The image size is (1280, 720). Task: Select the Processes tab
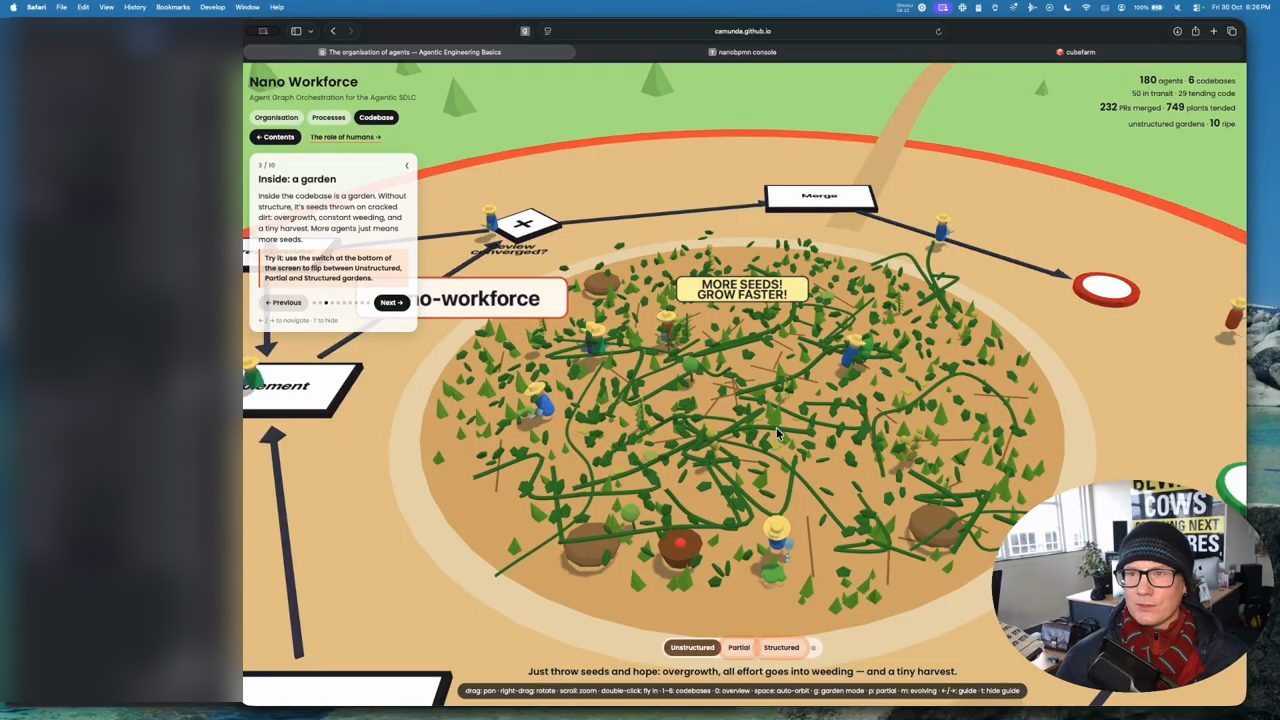[328, 117]
